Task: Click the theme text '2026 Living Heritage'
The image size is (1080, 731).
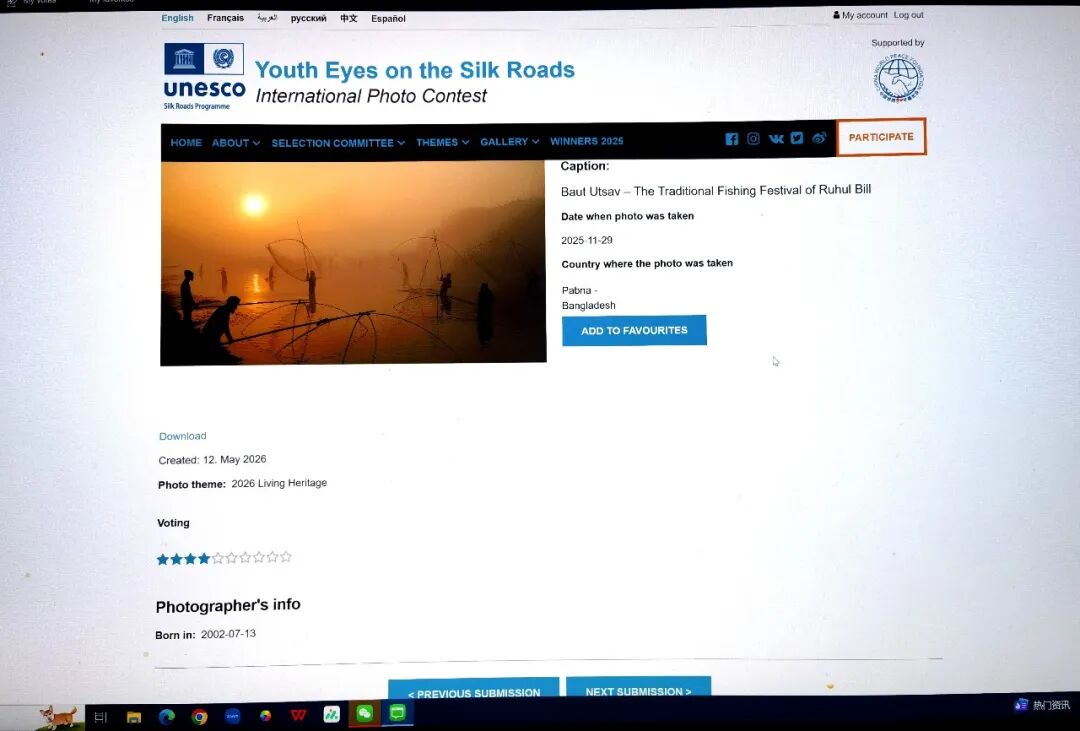Action: point(279,484)
